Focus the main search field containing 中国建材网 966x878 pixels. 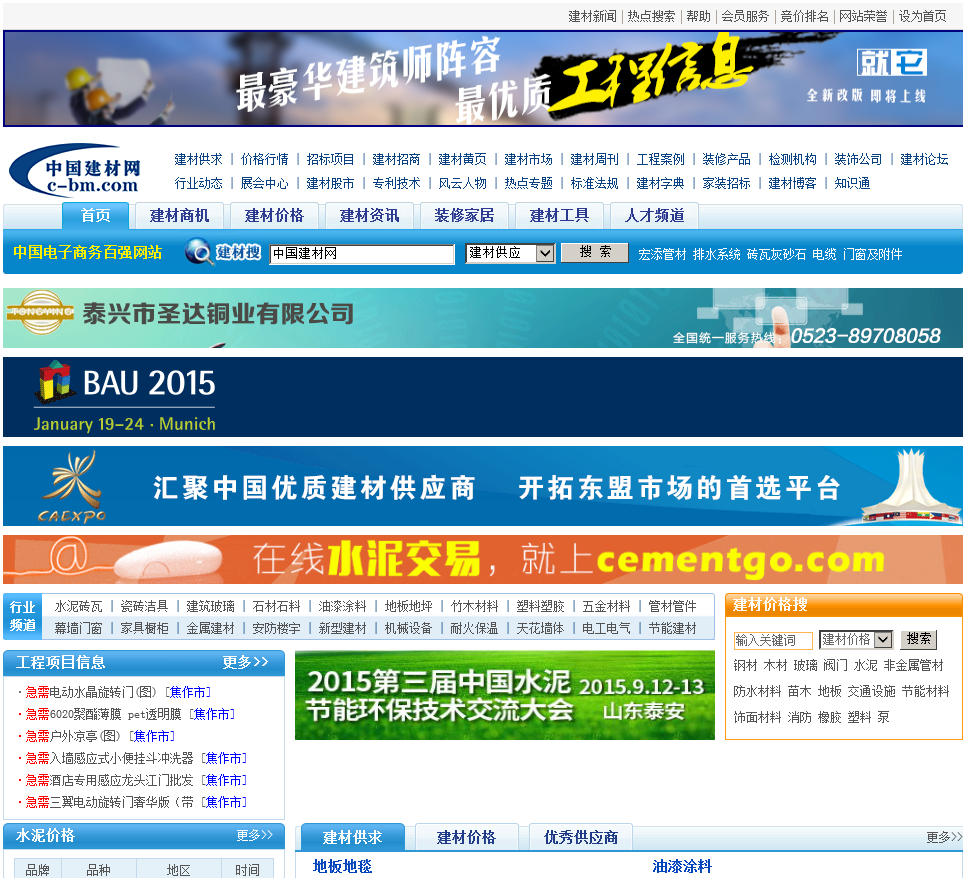point(362,253)
